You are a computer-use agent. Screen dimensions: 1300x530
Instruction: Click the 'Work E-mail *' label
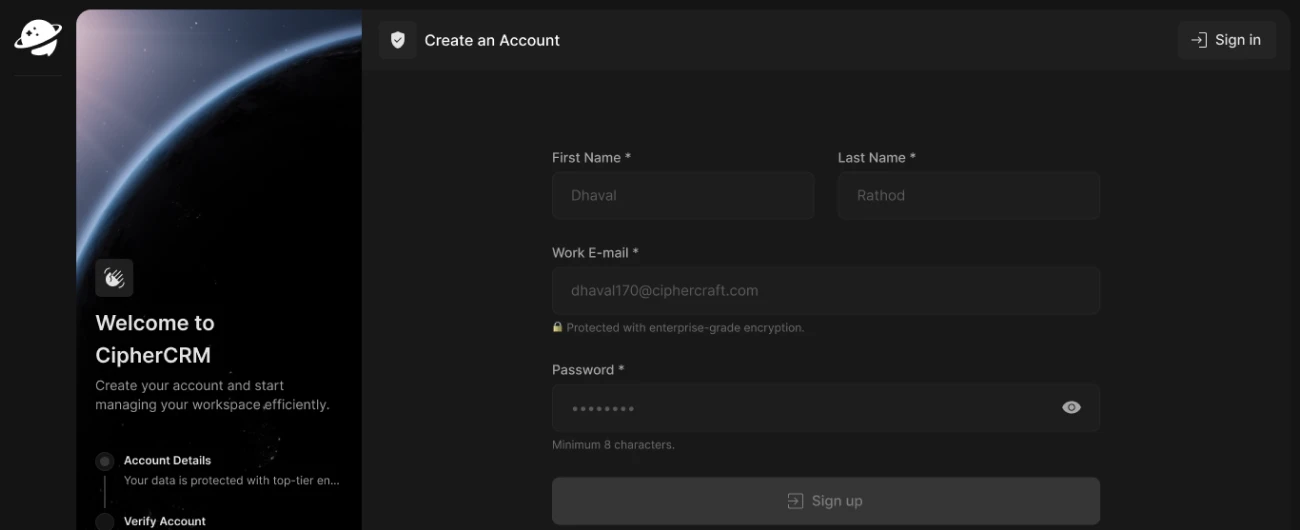[595, 253]
